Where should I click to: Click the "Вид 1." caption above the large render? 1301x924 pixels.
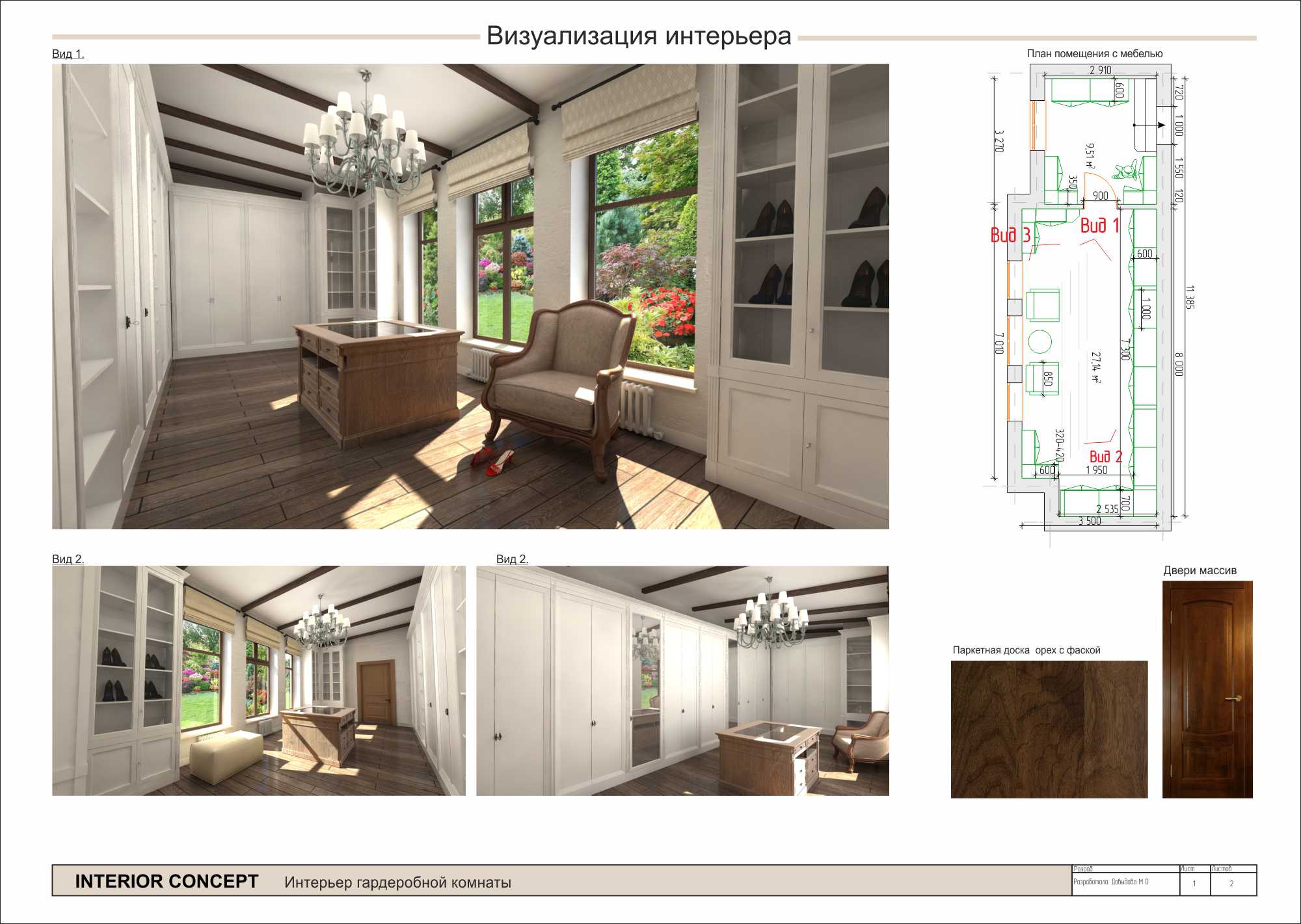[68, 54]
